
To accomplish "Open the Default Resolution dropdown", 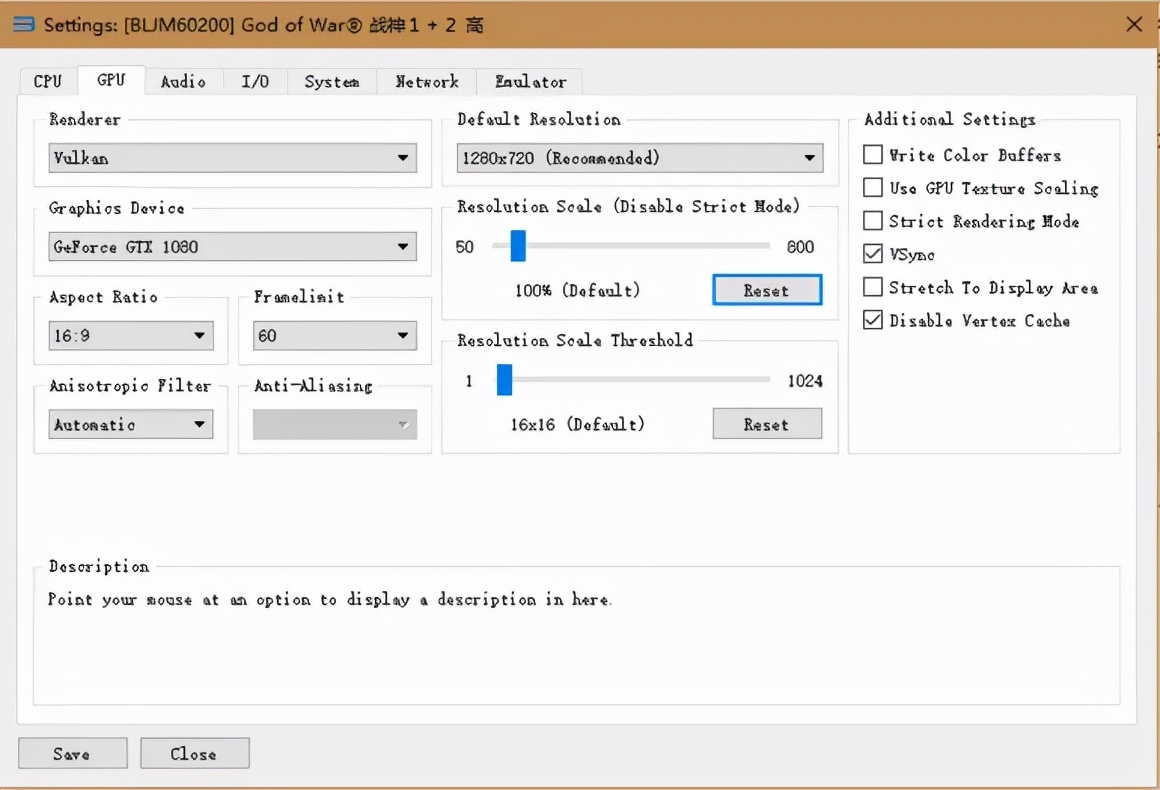I will [640, 158].
